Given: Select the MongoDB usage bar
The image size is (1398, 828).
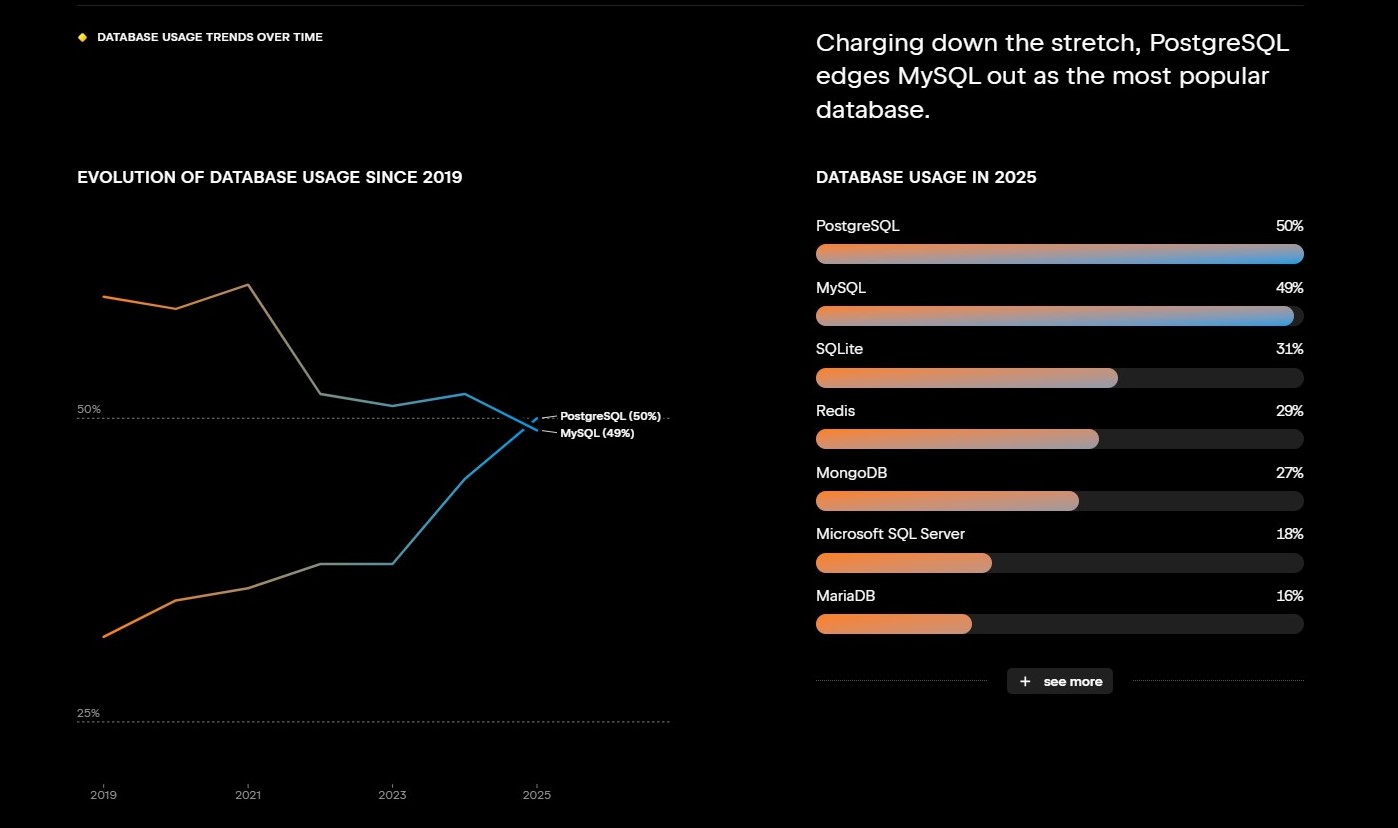Looking at the screenshot, I should tap(1059, 501).
